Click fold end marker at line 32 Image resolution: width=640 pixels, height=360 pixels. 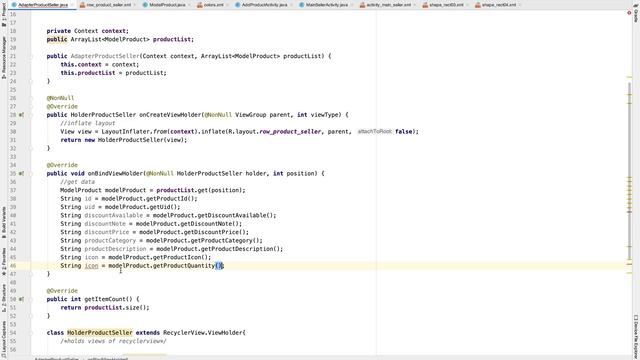[x=31, y=148]
